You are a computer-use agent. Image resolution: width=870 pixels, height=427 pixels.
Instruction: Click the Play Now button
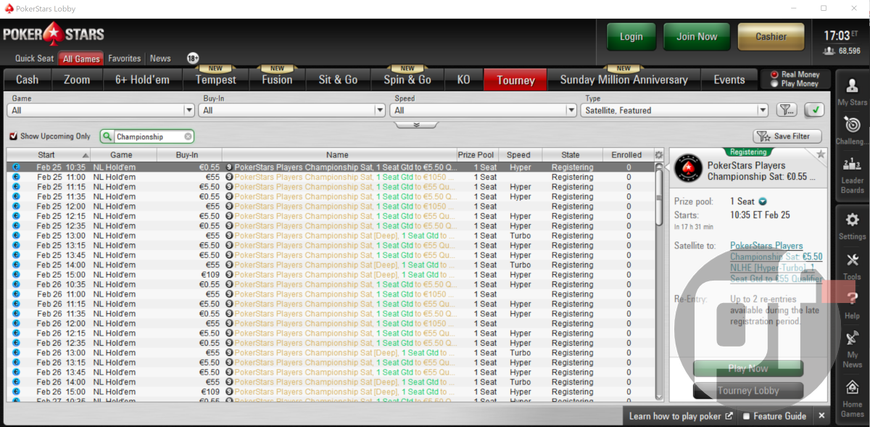pyautogui.click(x=748, y=369)
